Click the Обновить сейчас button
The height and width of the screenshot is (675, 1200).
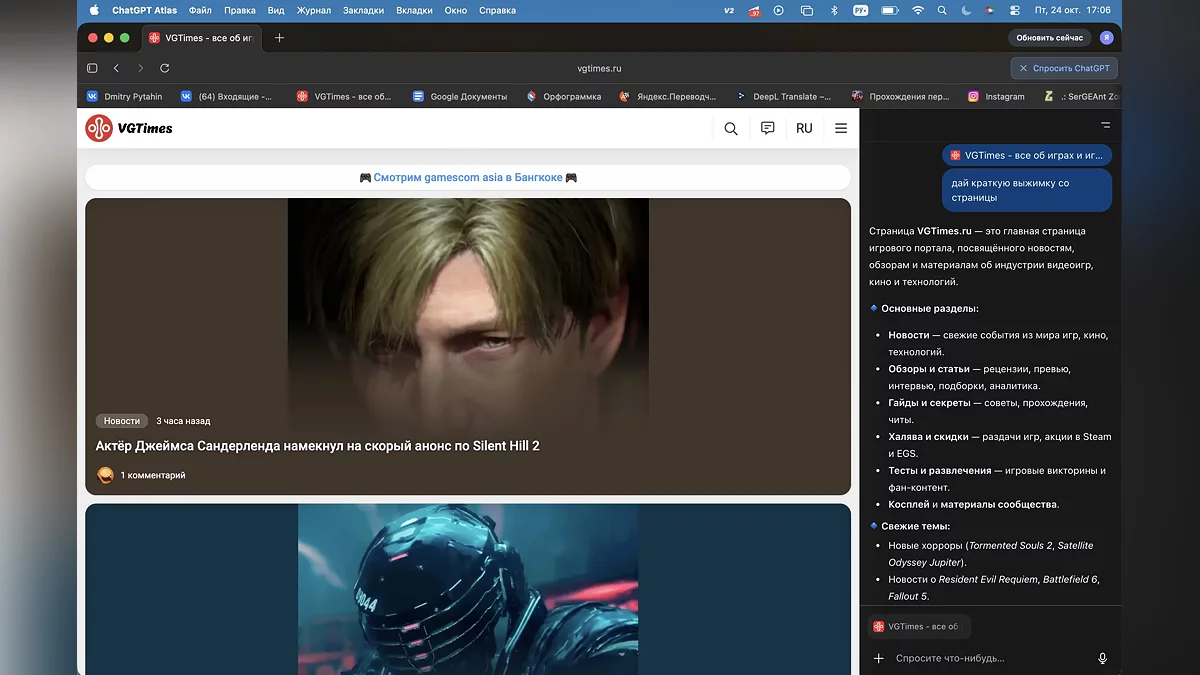tap(1049, 38)
